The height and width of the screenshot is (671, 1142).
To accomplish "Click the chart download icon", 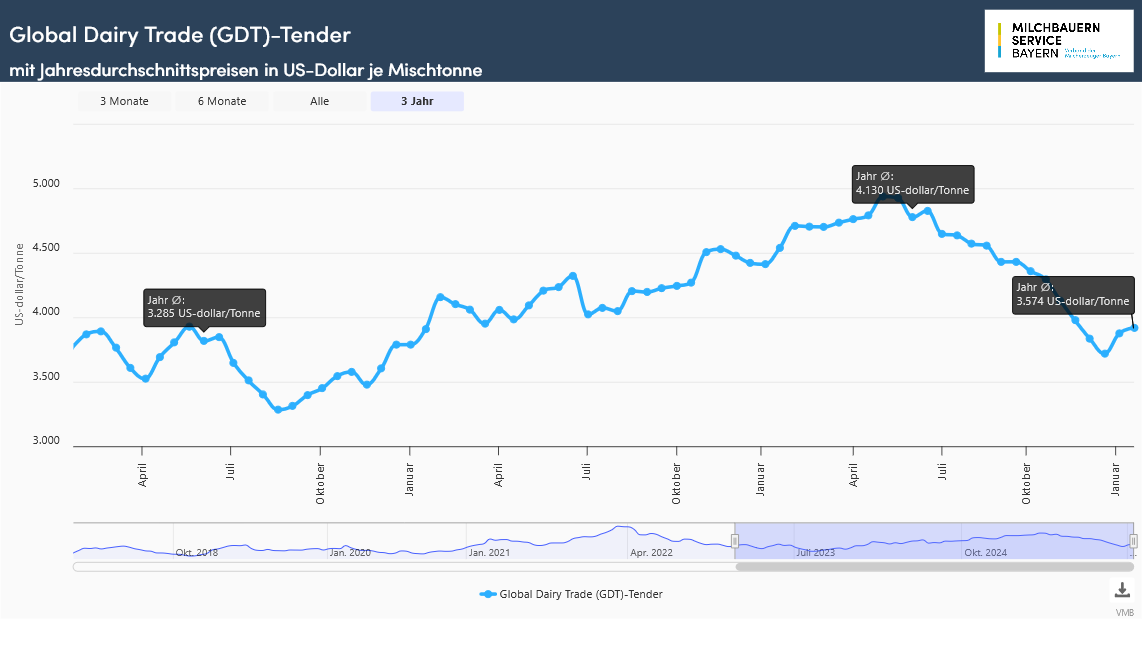I will tap(1123, 589).
